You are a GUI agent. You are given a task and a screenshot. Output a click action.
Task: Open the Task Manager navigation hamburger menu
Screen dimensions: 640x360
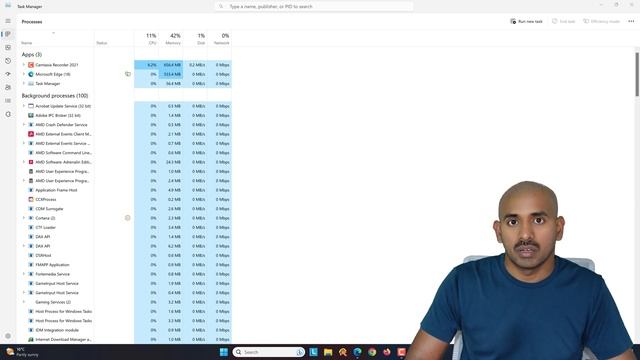8,21
